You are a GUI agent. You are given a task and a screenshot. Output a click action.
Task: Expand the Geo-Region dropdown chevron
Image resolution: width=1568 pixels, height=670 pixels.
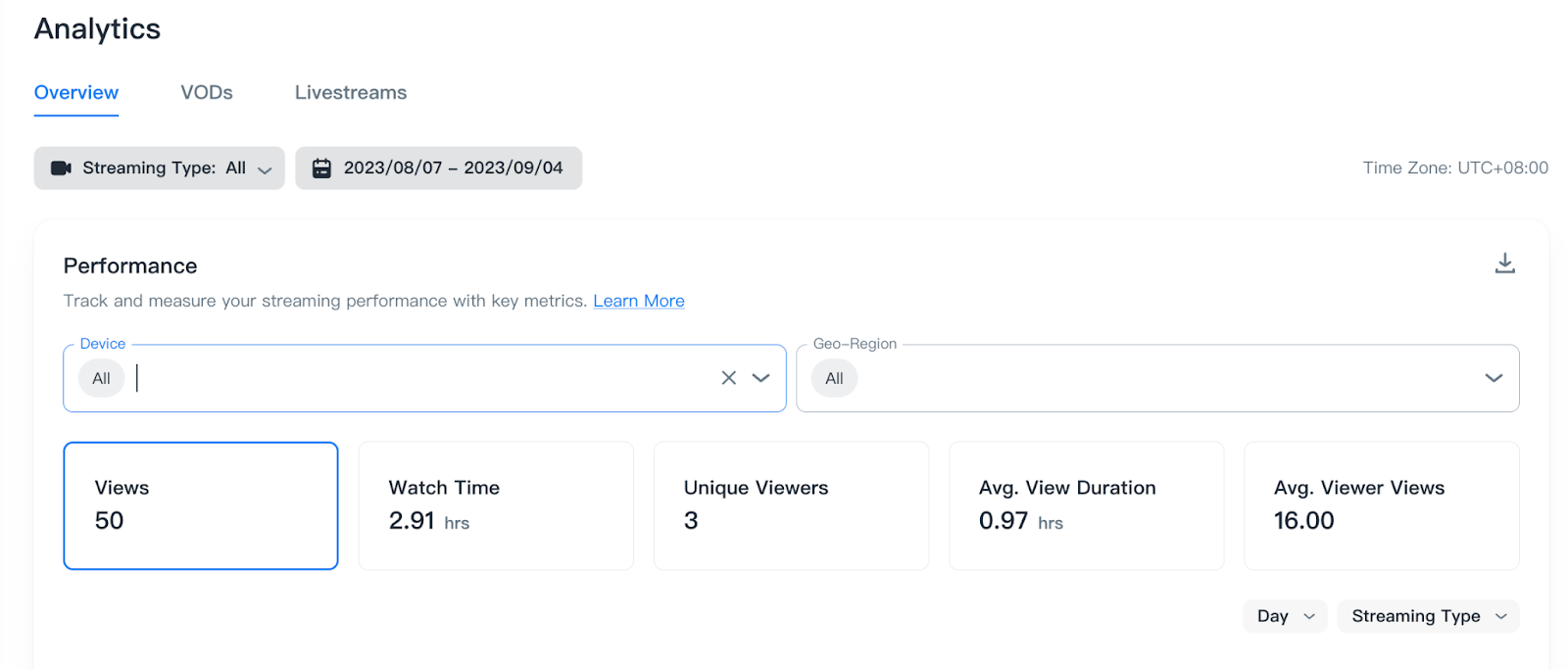[x=1493, y=378]
